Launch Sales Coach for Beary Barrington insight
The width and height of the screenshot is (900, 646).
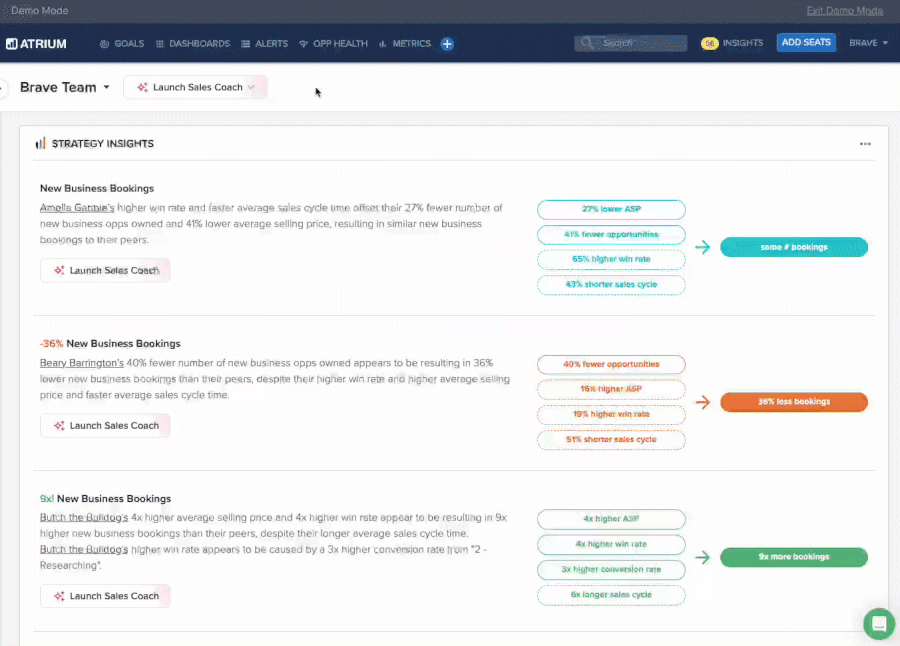point(105,425)
